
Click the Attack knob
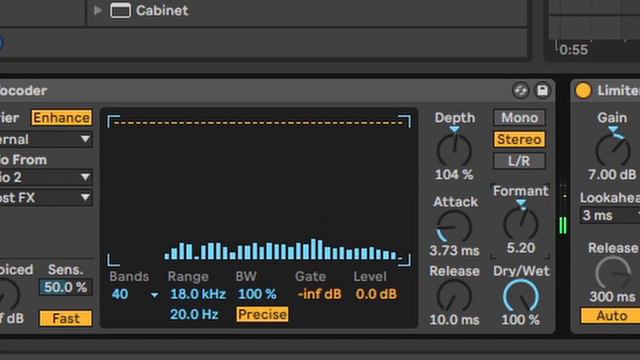454,226
